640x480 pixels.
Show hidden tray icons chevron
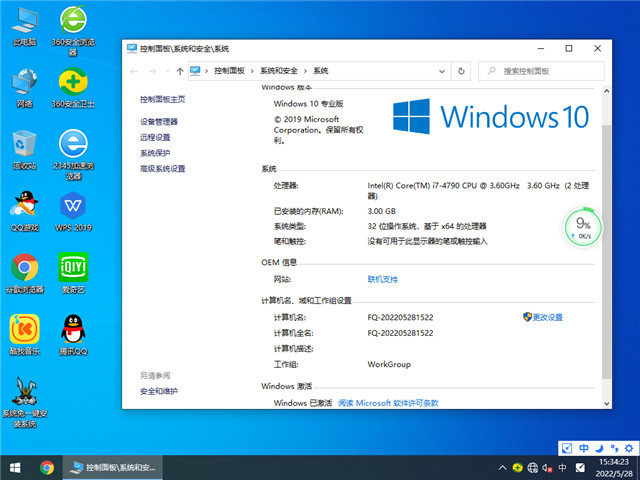502,468
